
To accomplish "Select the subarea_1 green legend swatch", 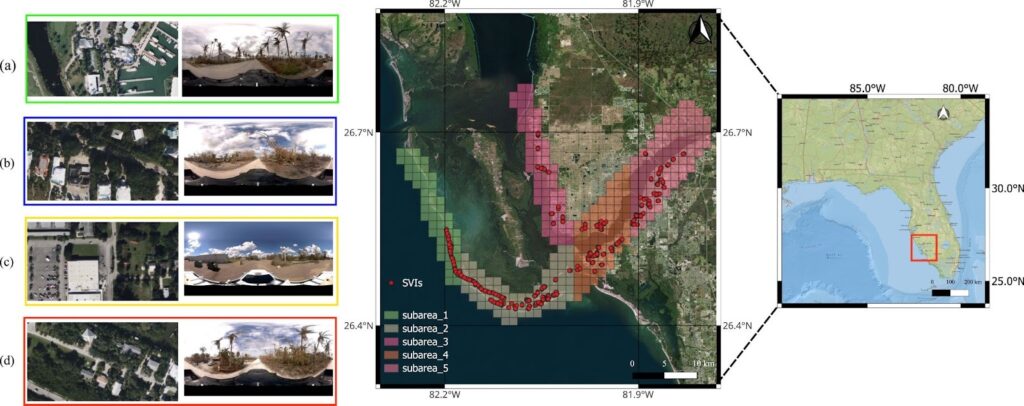I will pos(394,315).
